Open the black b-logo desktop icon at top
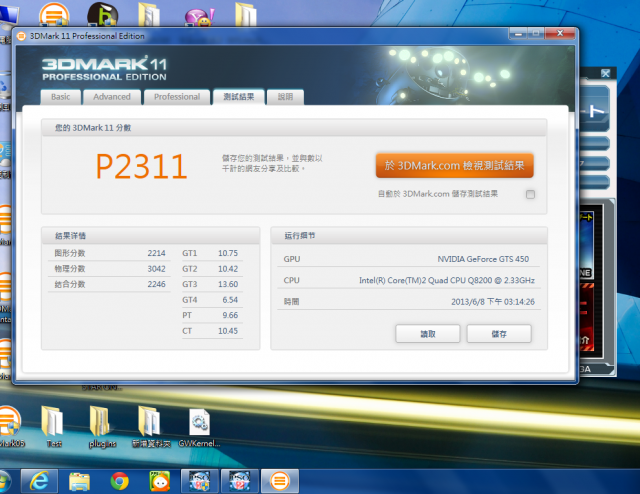Viewport: 640px width, 494px height. point(103,15)
